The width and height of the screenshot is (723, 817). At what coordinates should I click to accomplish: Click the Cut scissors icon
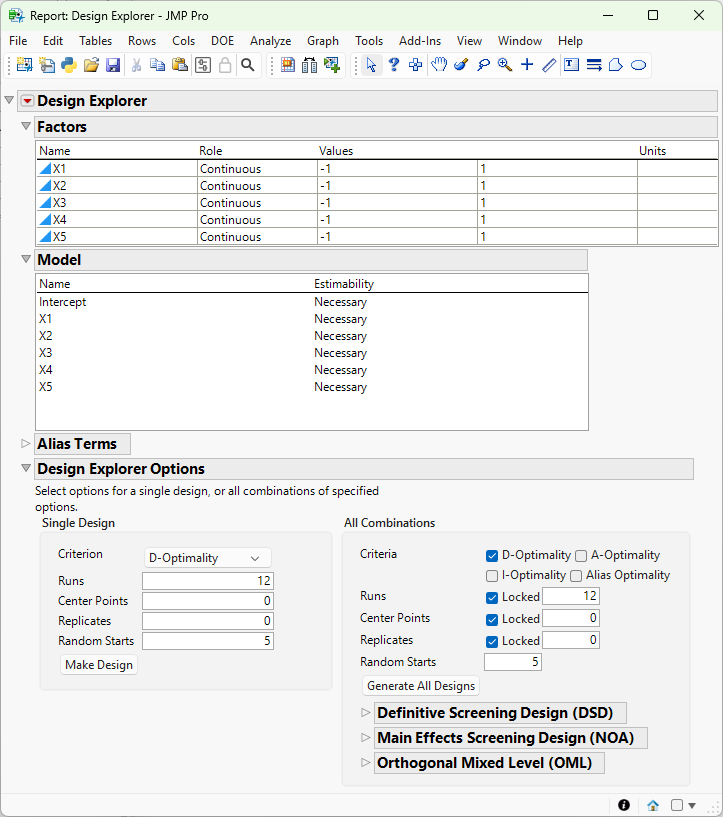point(136,65)
